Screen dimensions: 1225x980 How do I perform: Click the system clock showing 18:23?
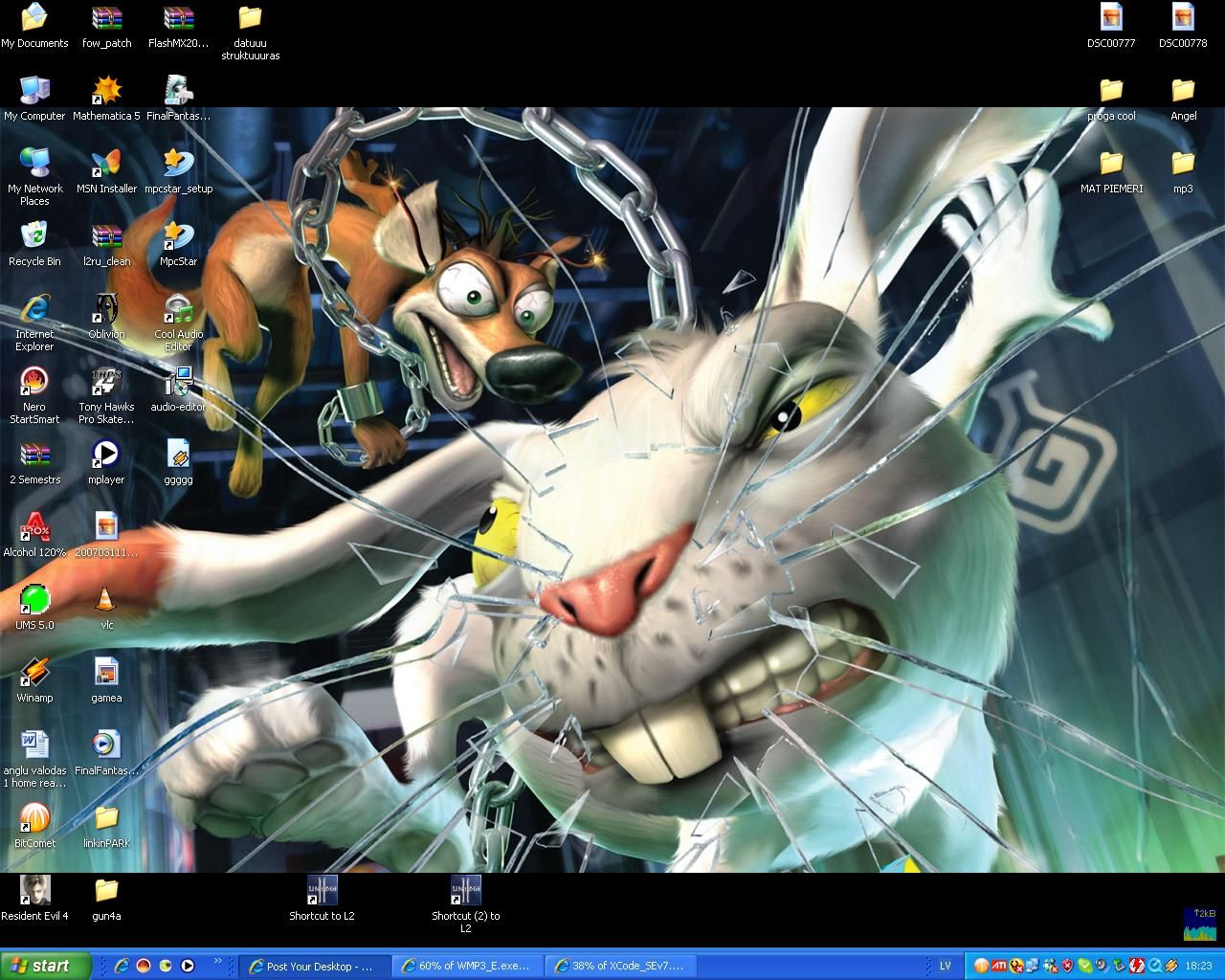click(1199, 966)
